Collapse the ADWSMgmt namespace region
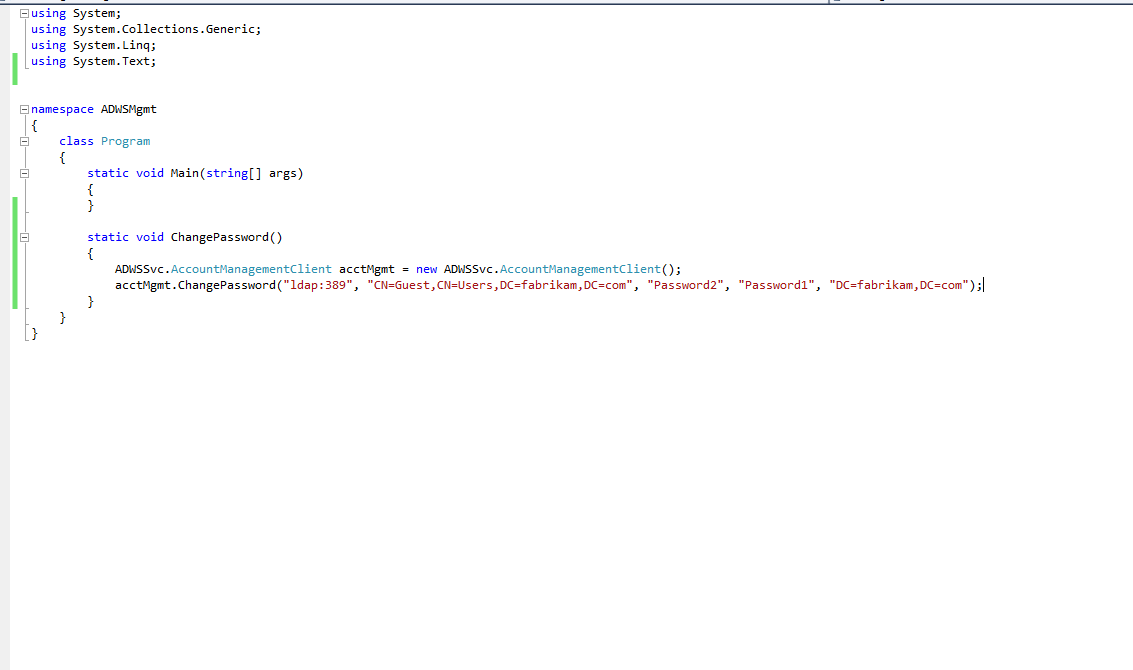The height and width of the screenshot is (670, 1133). point(23,109)
